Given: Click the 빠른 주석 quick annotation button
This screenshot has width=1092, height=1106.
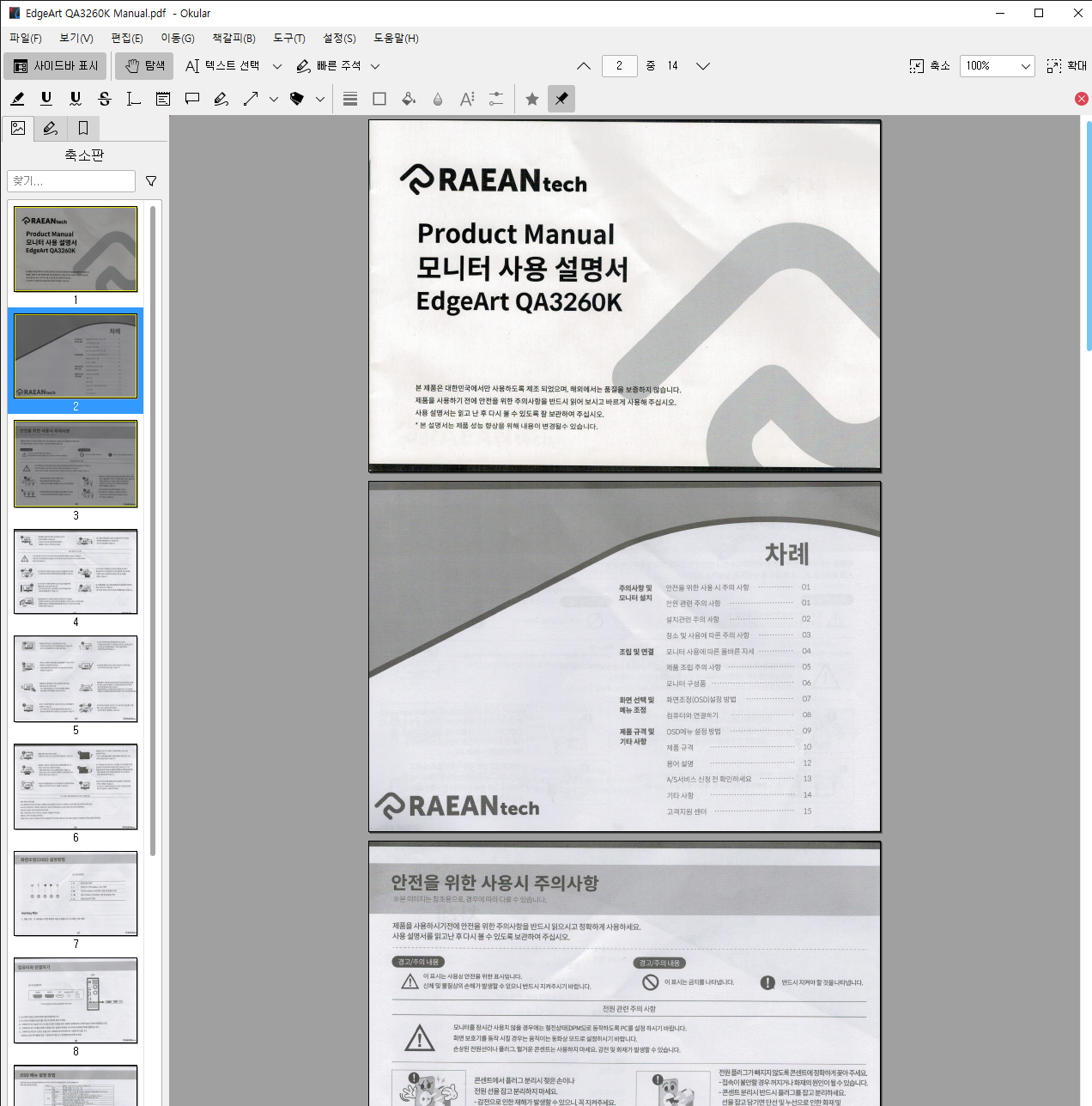Looking at the screenshot, I should [328, 66].
